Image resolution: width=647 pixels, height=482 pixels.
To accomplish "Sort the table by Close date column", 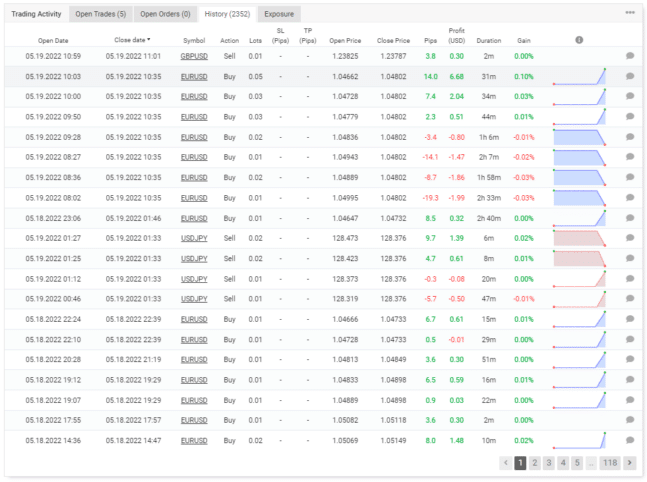I will (x=126, y=40).
